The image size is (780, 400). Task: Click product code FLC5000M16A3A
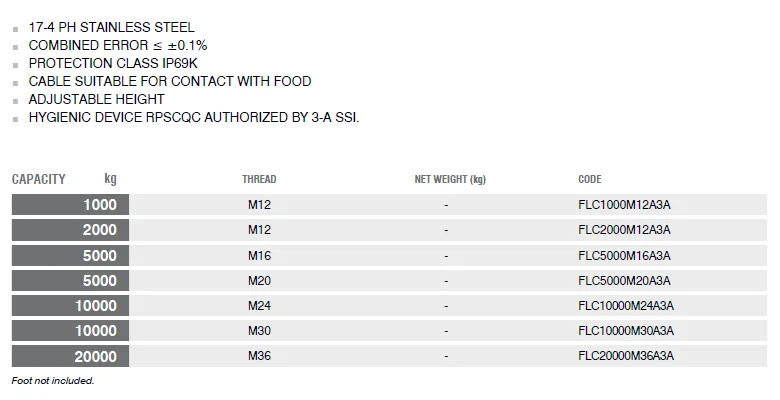(x=624, y=256)
